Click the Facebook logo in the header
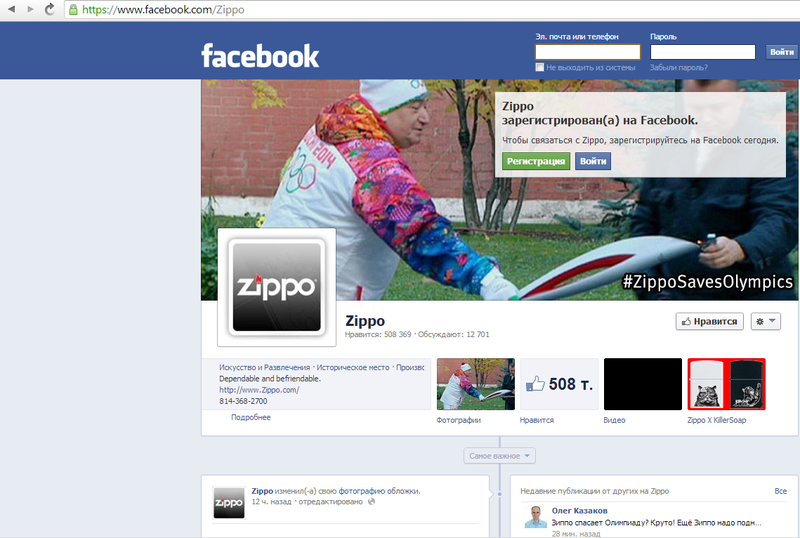Viewport: 800px width, 538px height. (x=260, y=55)
